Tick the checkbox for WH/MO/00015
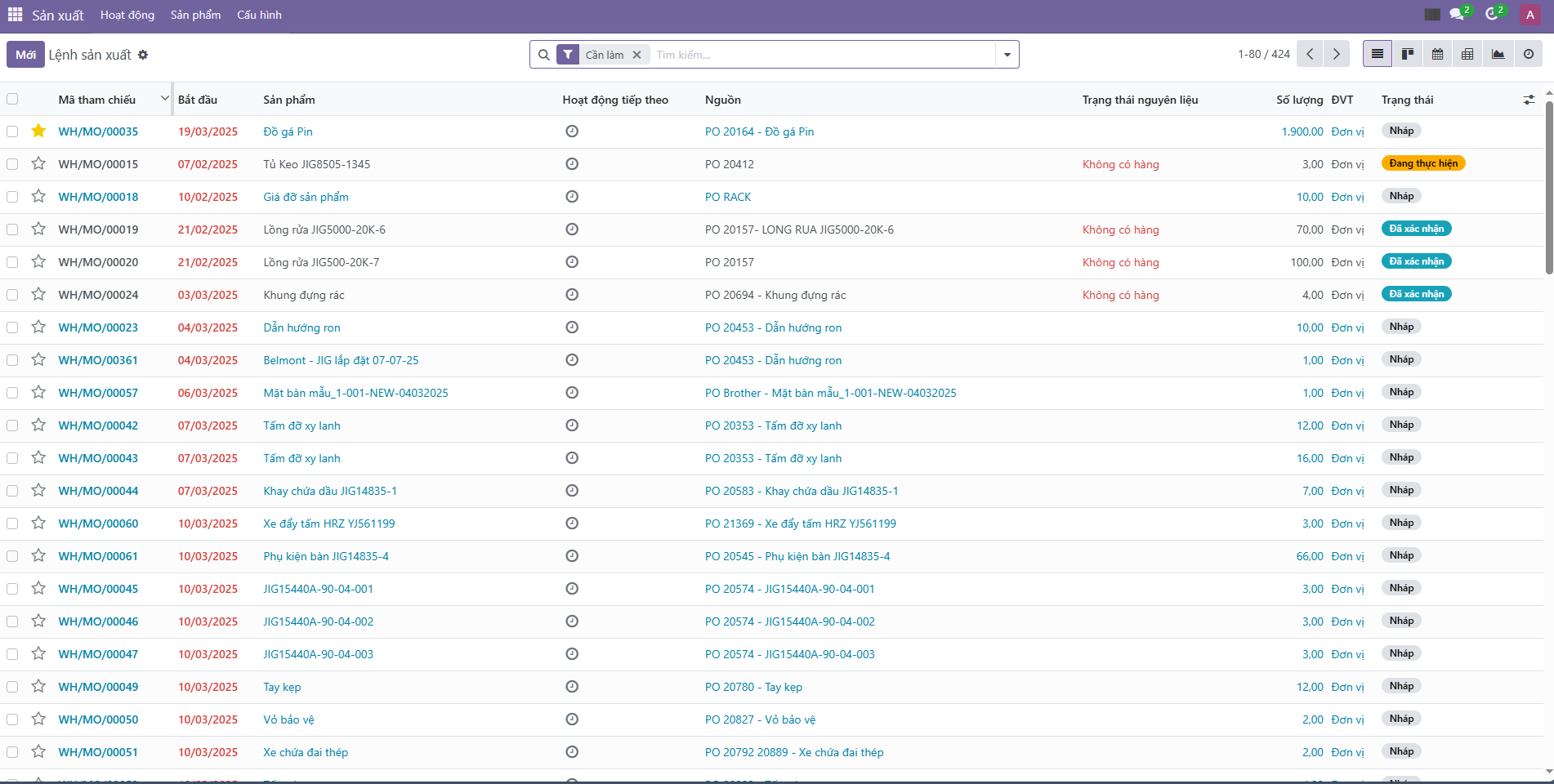Viewport: 1554px width, 784px height. pyautogui.click(x=12, y=164)
